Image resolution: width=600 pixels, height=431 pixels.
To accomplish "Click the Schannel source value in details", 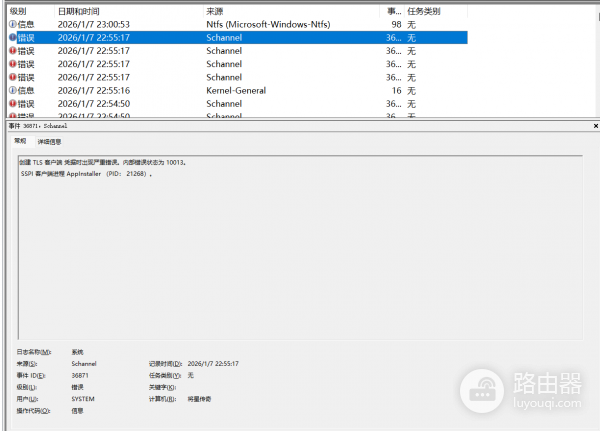I will point(84,364).
